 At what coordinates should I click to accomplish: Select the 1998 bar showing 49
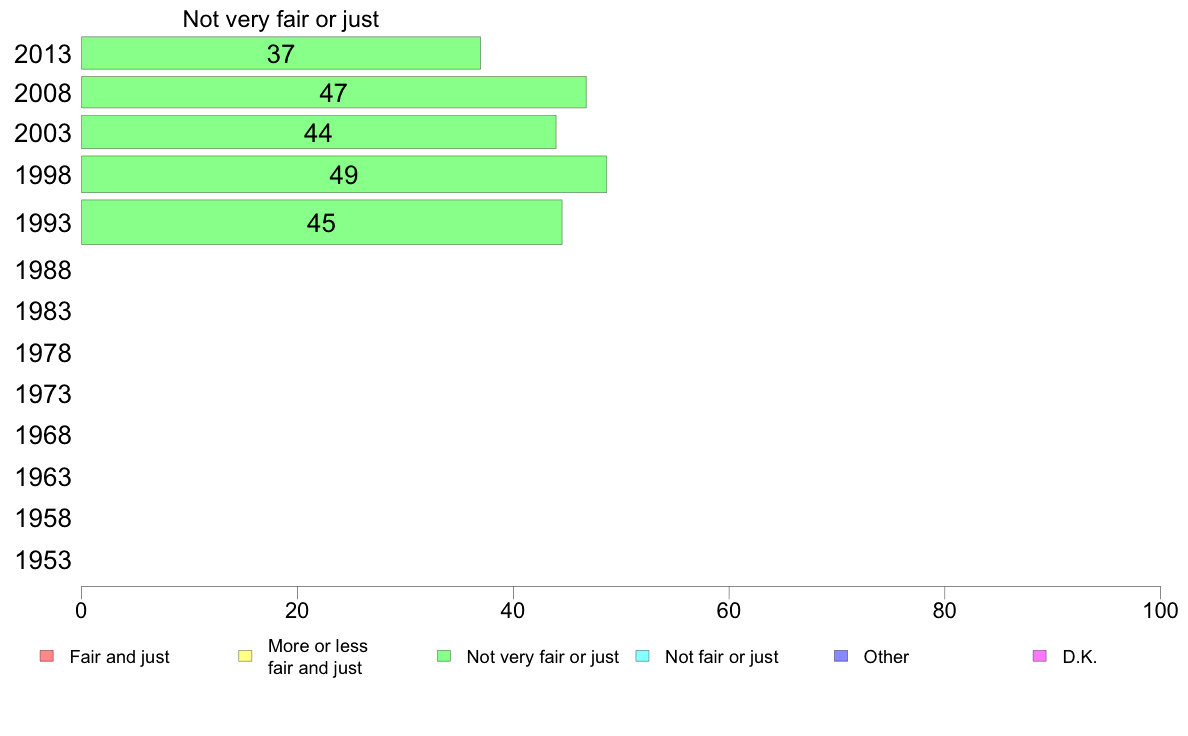[344, 174]
